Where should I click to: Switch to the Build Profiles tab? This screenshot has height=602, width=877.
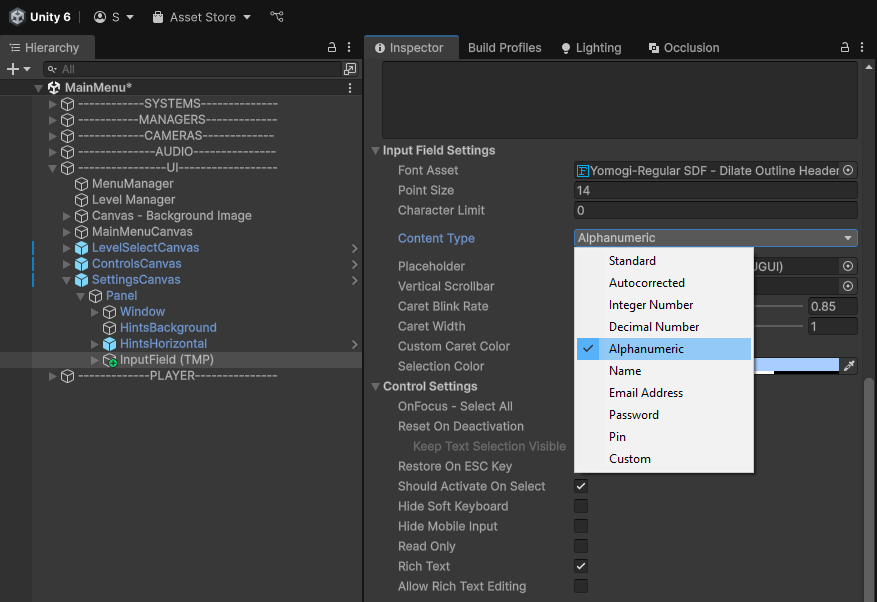click(x=504, y=48)
